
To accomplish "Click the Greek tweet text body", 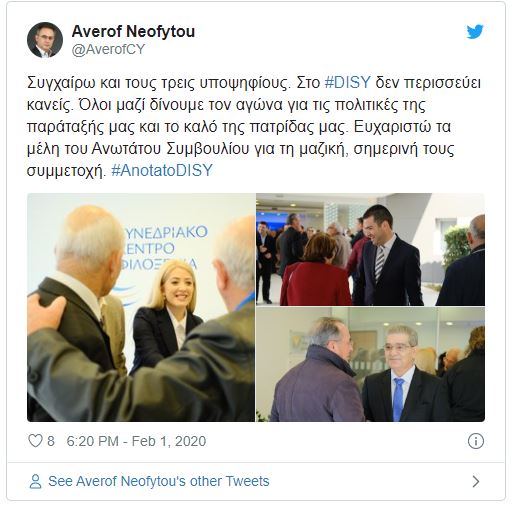I will click(x=253, y=126).
